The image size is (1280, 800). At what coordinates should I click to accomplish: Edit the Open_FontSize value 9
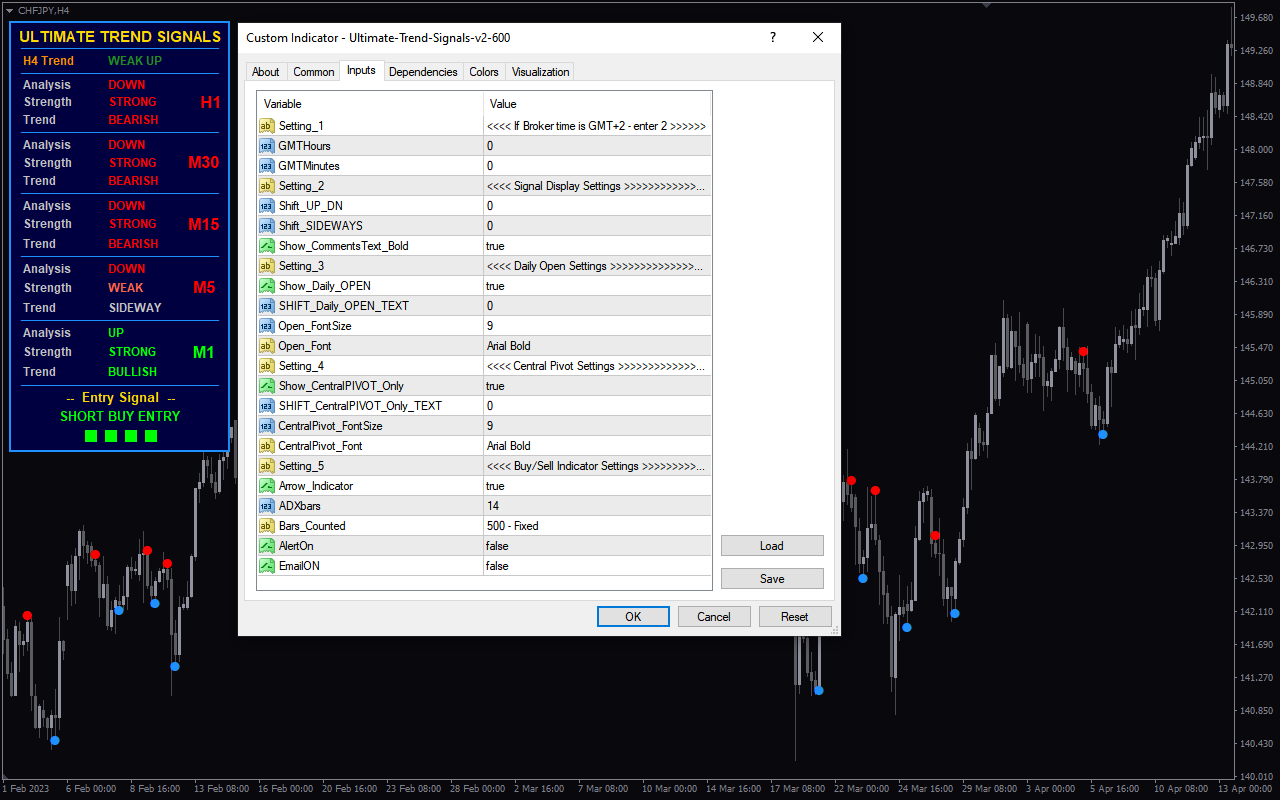pos(597,326)
